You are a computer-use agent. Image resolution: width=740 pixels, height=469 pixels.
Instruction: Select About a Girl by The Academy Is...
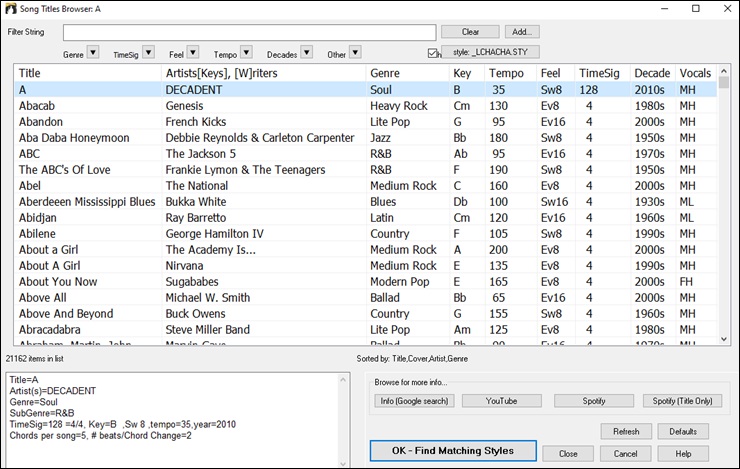pyautogui.click(x=366, y=250)
